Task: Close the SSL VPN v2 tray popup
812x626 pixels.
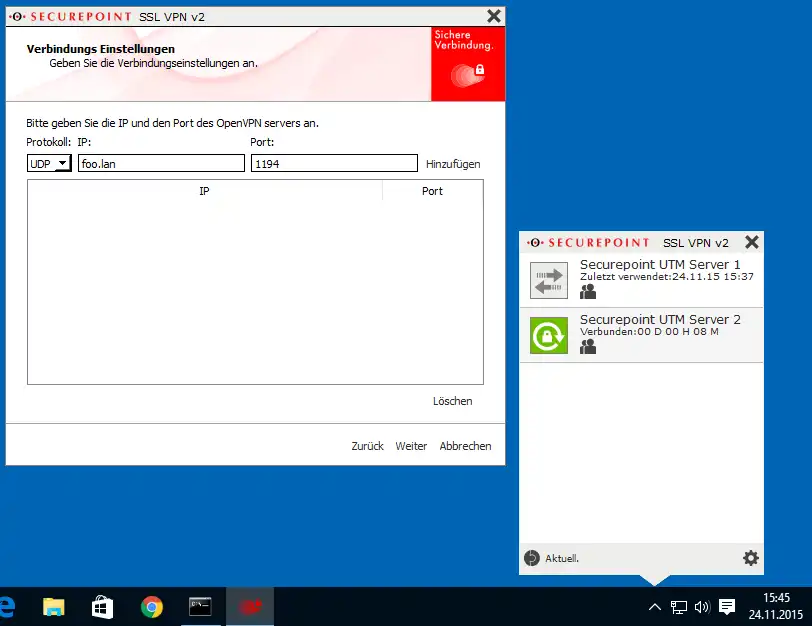Action: tap(751, 242)
